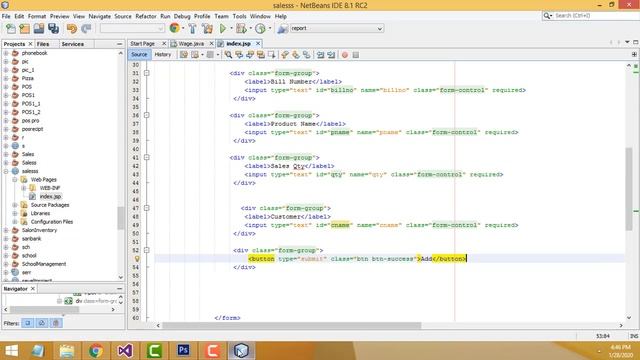
Task: Click the Shift Line Left icon
Action: click(320, 55)
